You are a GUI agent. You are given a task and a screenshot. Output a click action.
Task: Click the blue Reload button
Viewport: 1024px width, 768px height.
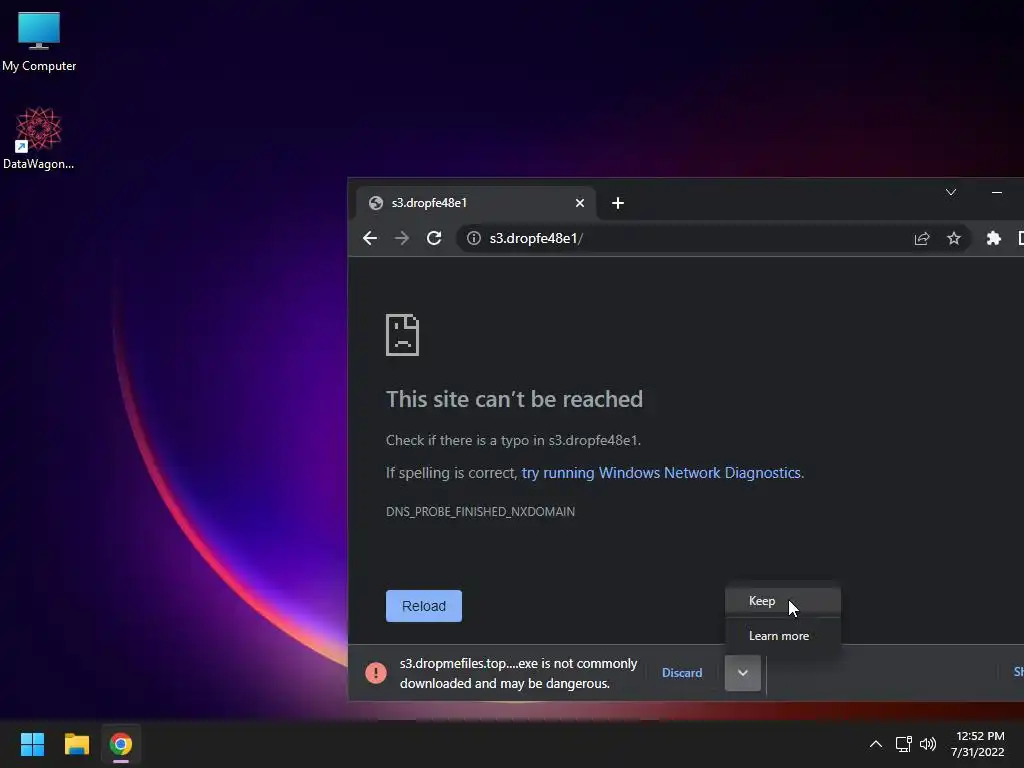(x=424, y=606)
